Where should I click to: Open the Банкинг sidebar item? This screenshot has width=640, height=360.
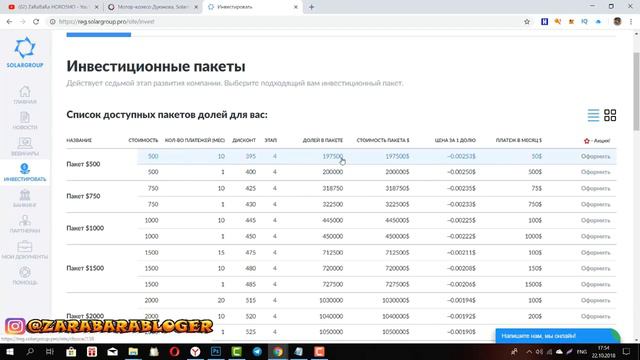click(x=24, y=198)
